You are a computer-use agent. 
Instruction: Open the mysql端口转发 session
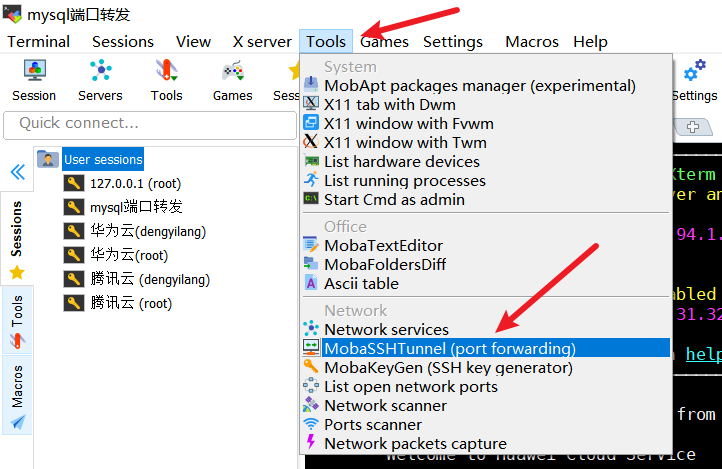(x=136, y=207)
